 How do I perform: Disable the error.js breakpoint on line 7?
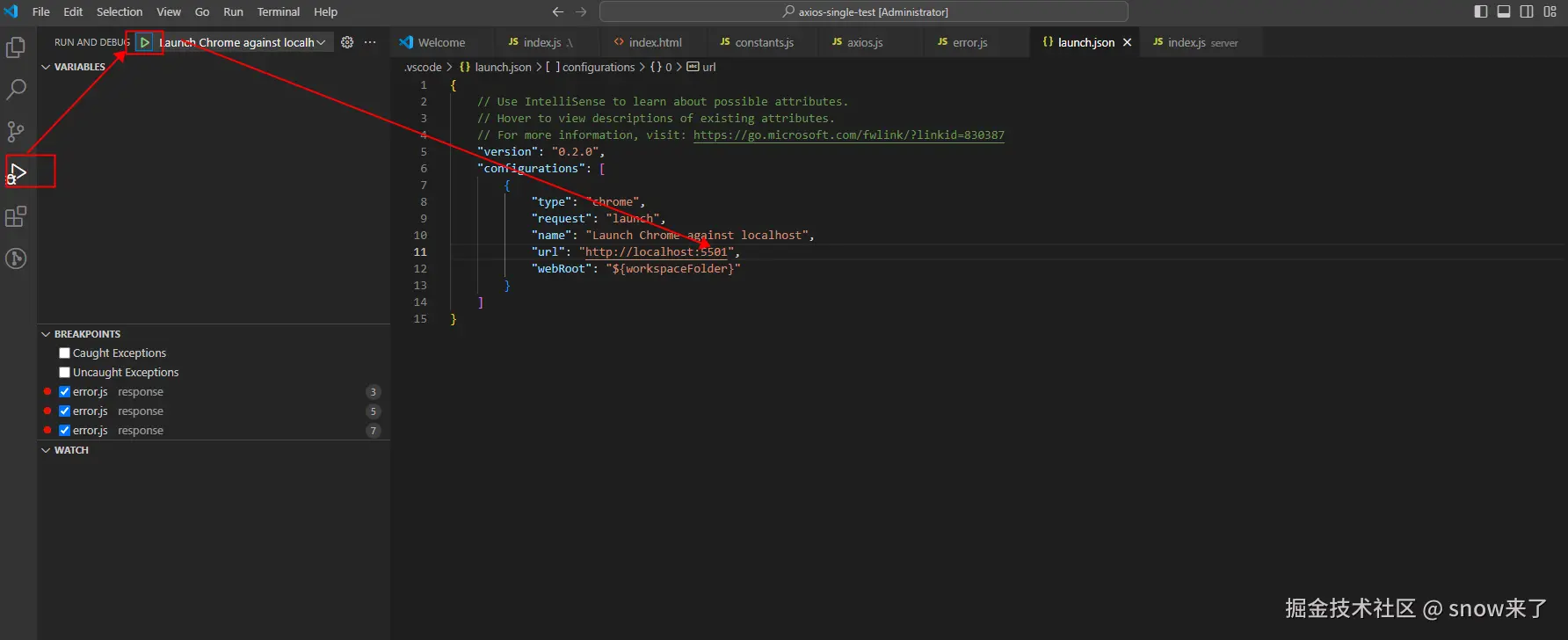[64, 431]
